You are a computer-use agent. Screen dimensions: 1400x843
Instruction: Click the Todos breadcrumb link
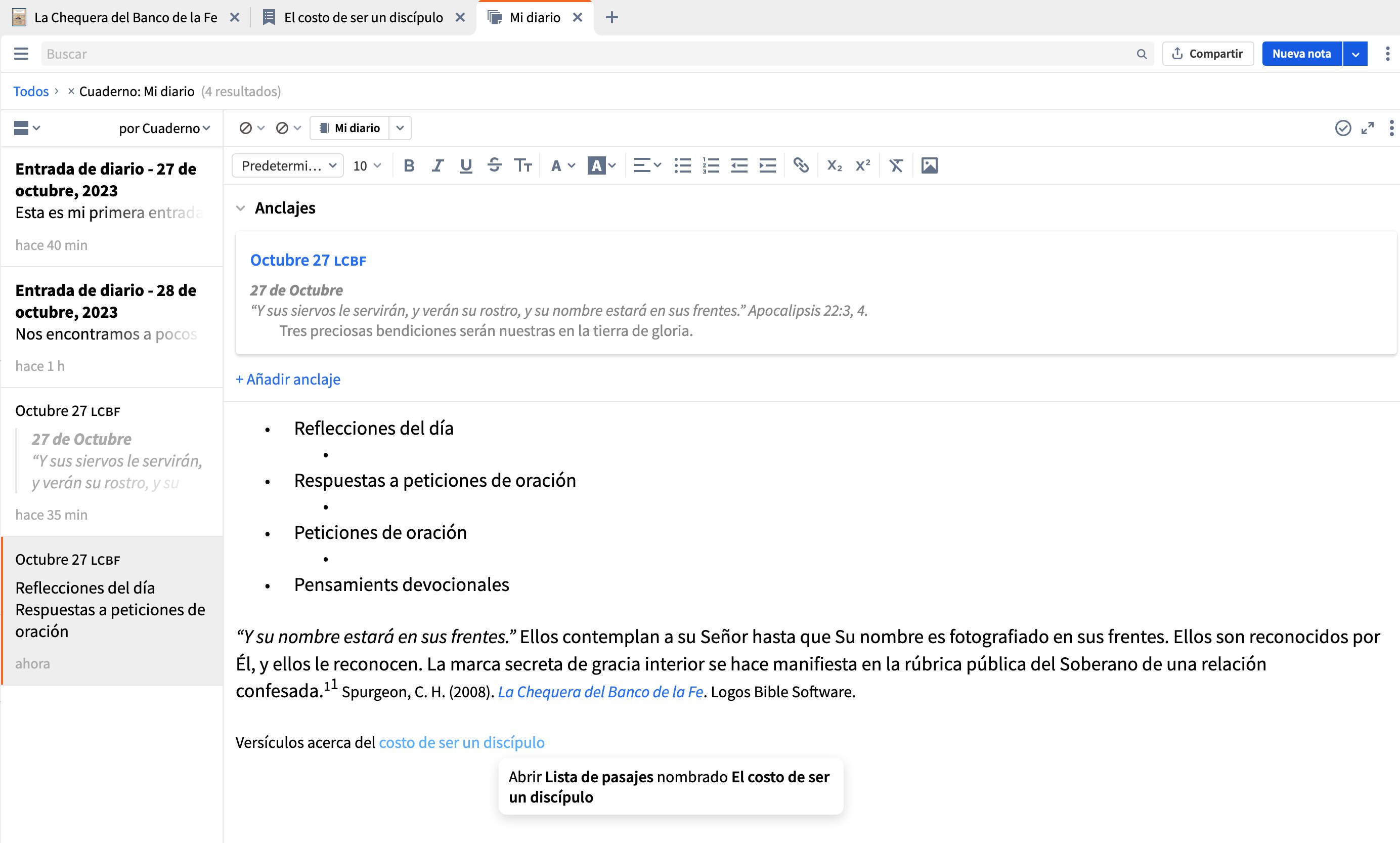31,91
